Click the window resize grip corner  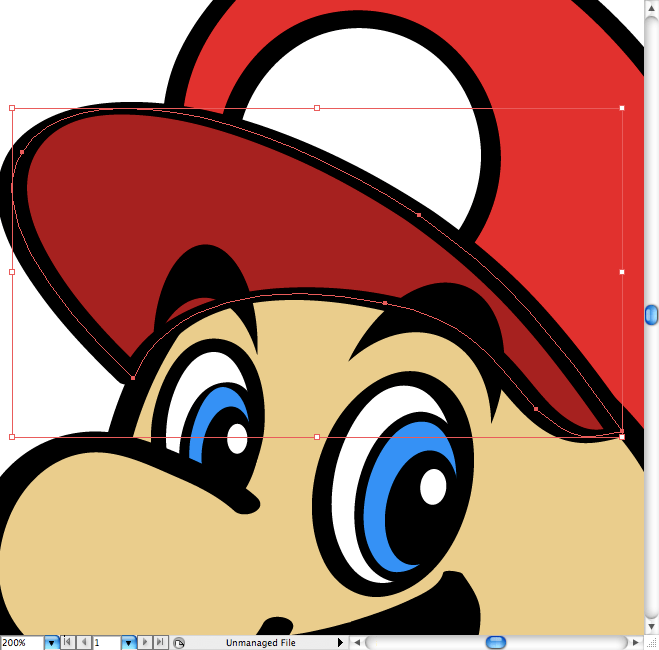coord(651,642)
